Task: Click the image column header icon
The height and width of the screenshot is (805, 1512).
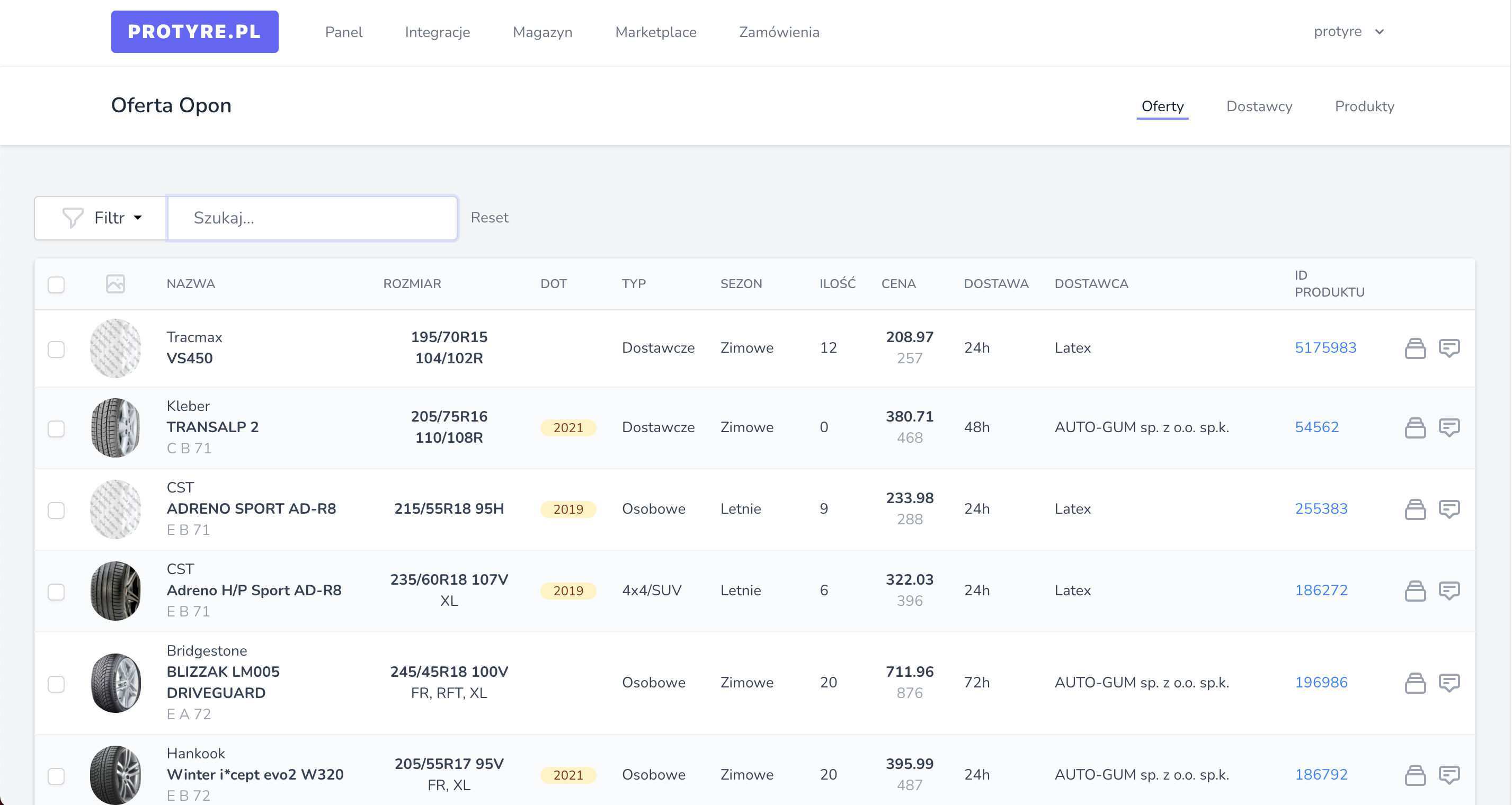Action: point(115,284)
